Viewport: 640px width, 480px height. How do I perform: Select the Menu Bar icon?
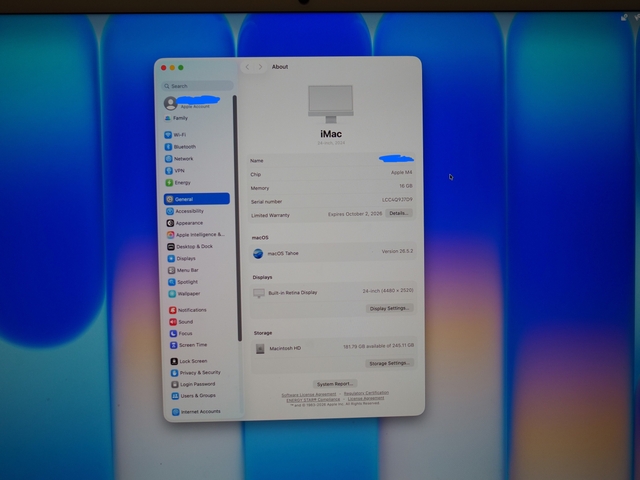[x=172, y=270]
